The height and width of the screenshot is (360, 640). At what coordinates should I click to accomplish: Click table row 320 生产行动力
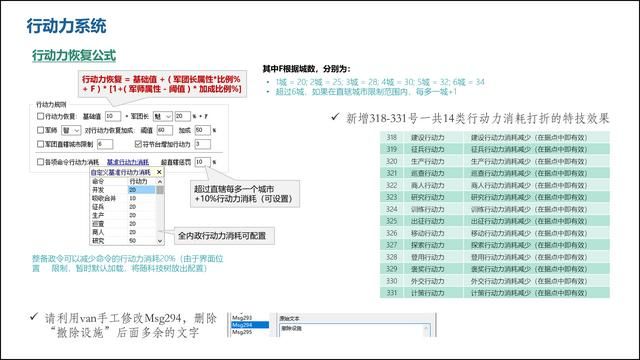[495, 161]
